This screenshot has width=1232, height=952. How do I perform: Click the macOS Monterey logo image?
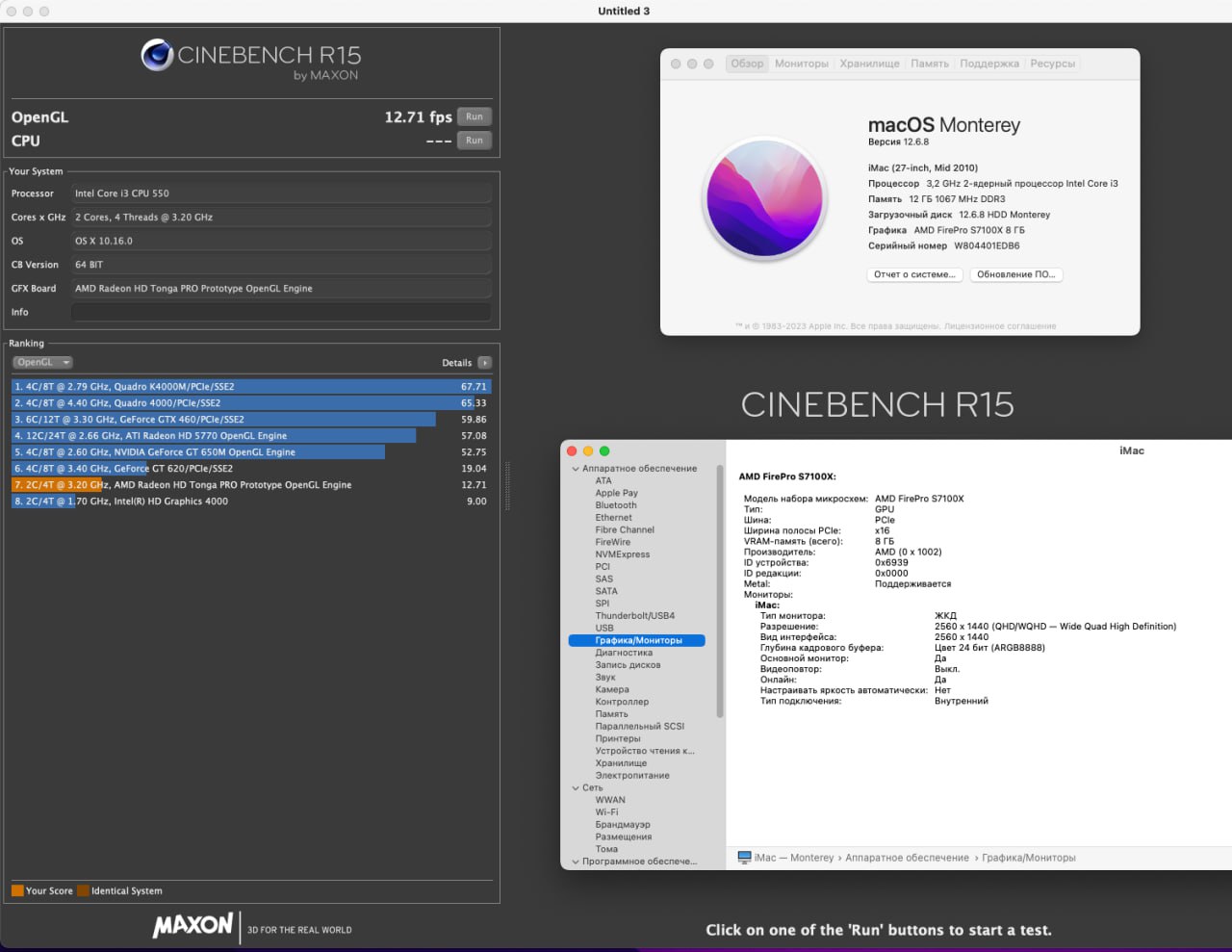[764, 200]
